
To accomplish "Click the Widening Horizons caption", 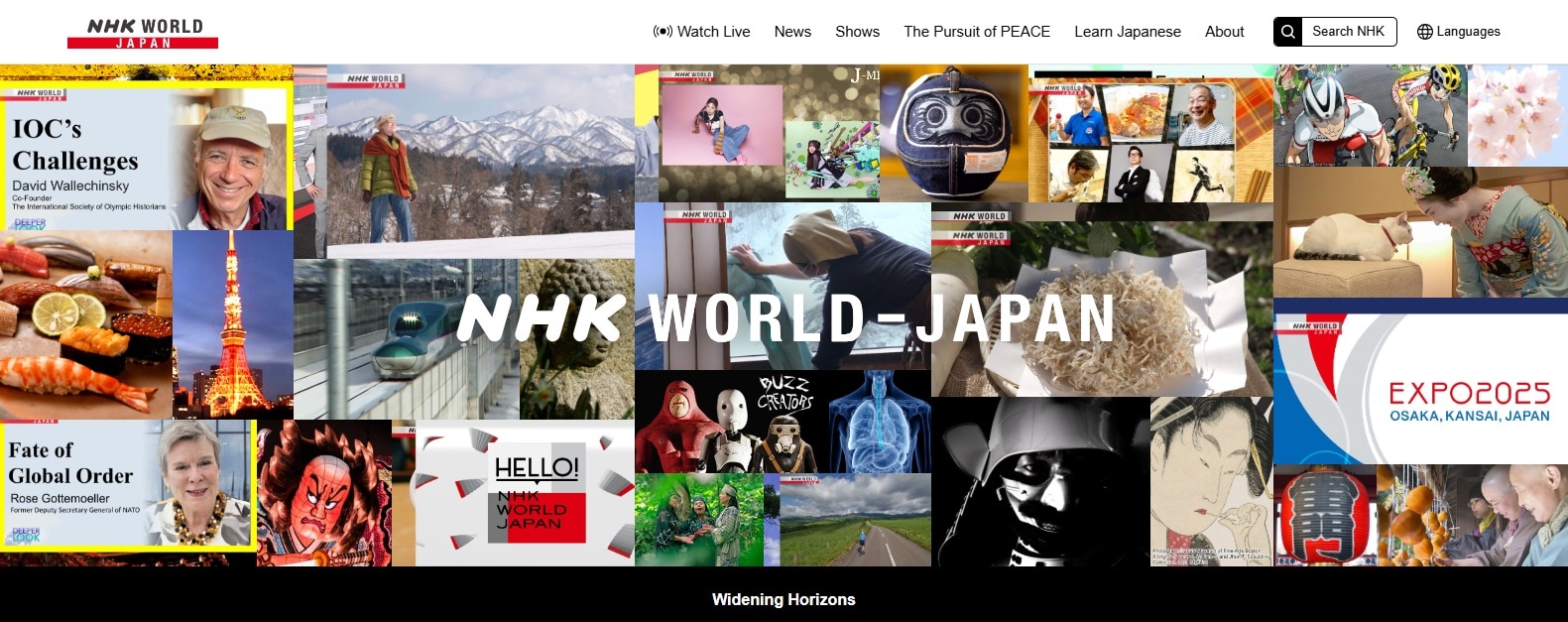I will (784, 599).
